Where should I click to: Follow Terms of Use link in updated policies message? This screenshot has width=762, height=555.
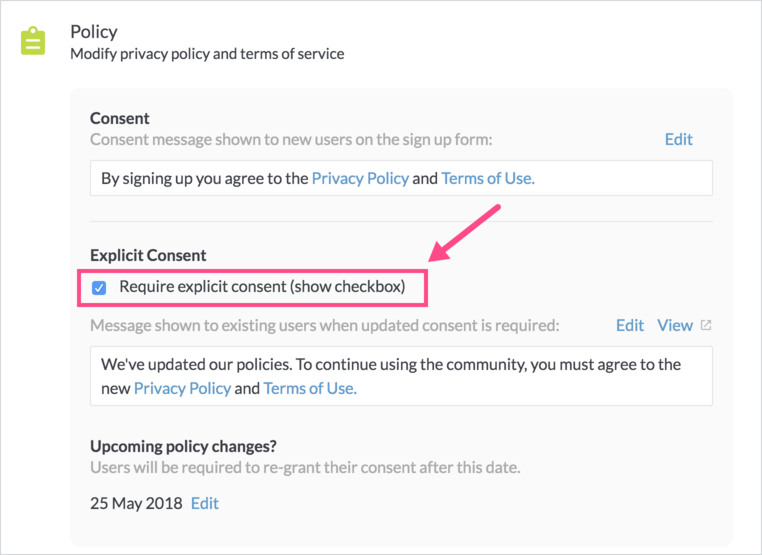pos(310,388)
